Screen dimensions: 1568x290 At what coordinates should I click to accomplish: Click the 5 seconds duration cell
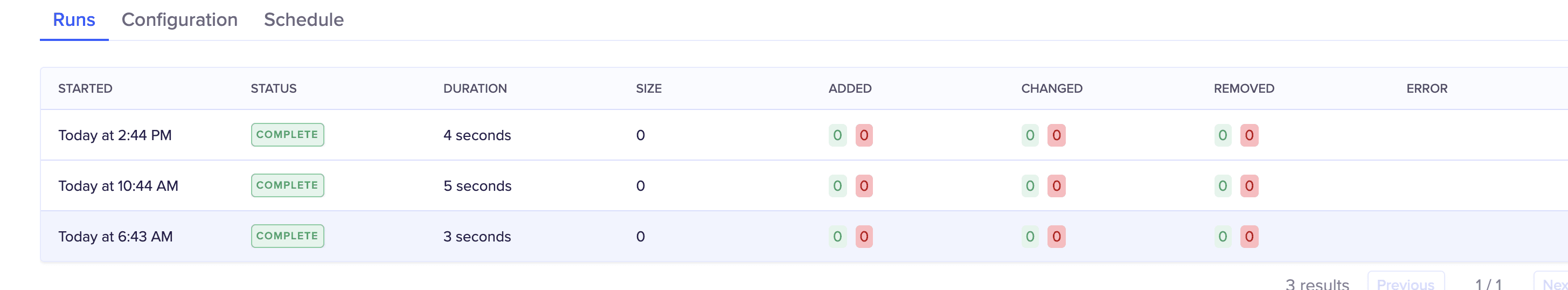click(x=477, y=186)
